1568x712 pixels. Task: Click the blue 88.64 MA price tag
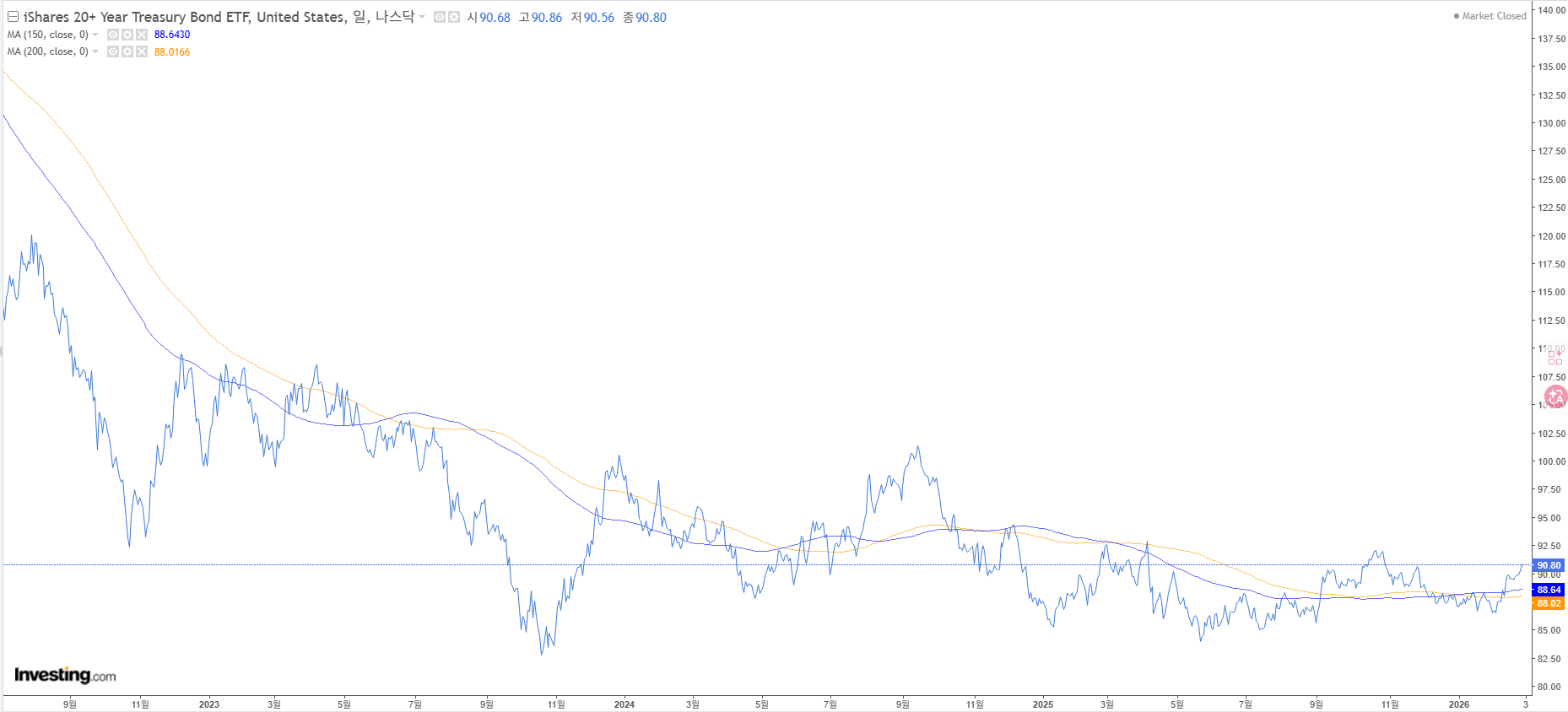(x=1549, y=590)
